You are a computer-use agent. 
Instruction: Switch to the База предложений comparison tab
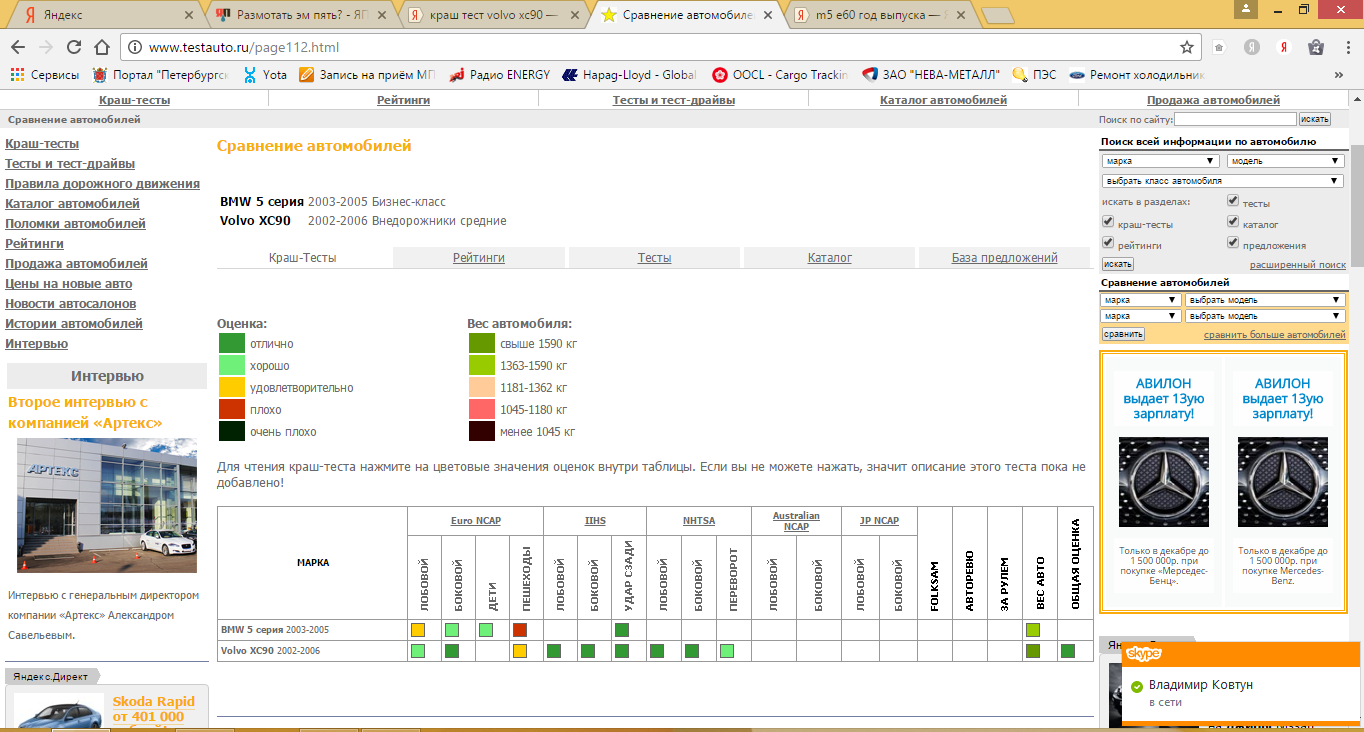pyautogui.click(x=1005, y=258)
